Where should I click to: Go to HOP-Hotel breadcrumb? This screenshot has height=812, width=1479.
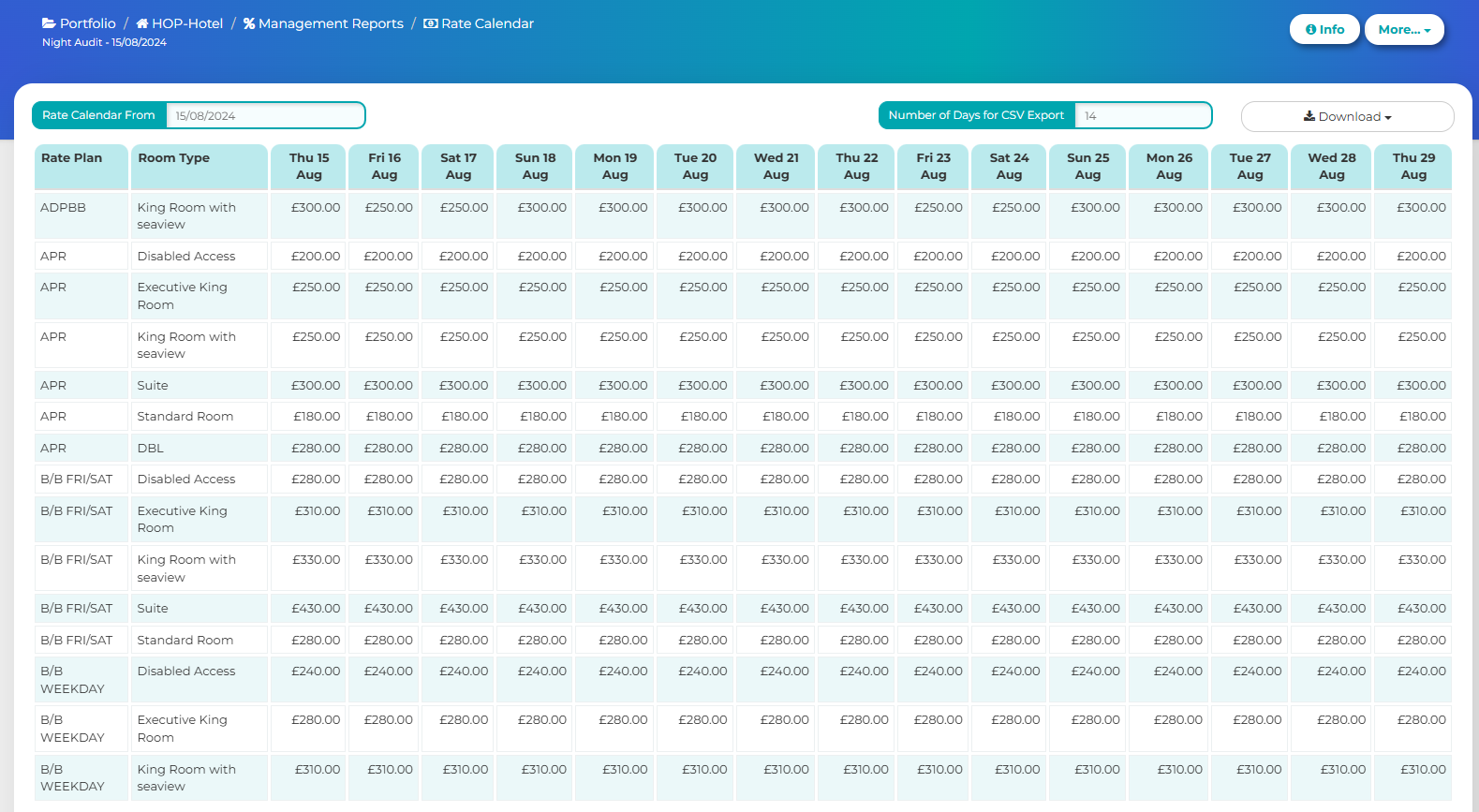pos(180,23)
